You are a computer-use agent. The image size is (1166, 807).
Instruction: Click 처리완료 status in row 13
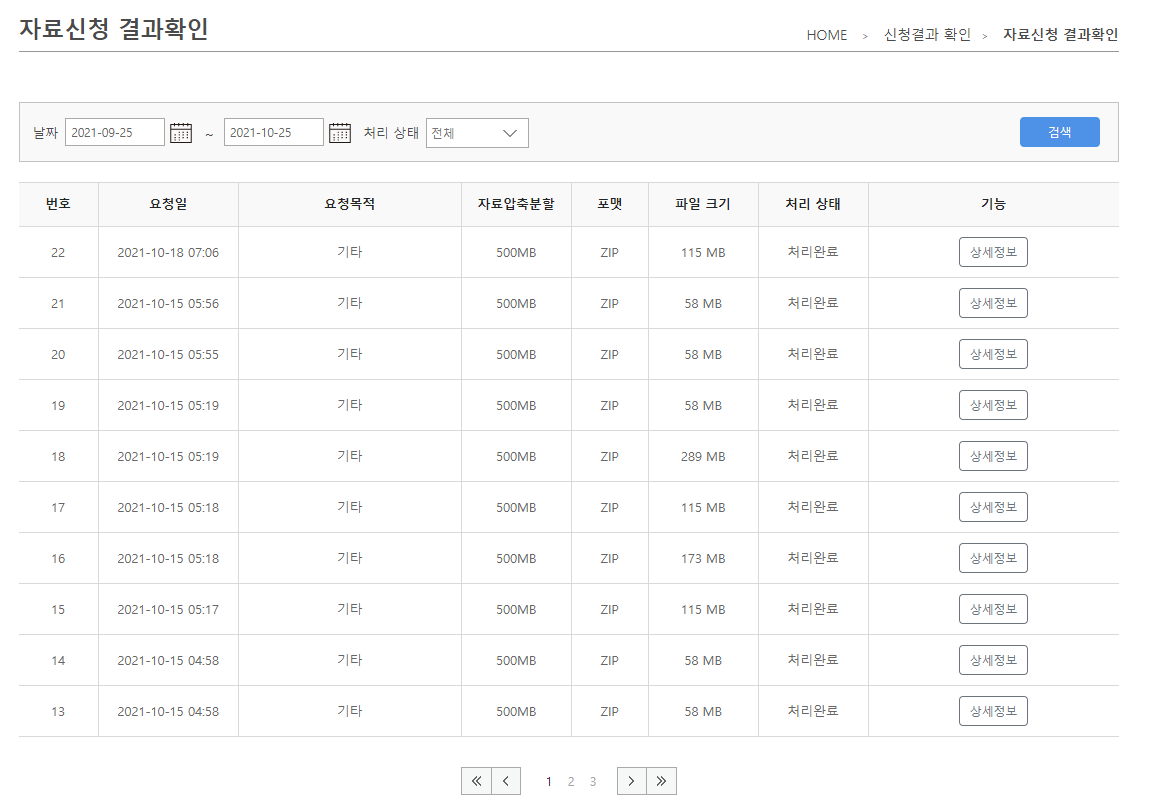pyautogui.click(x=813, y=711)
